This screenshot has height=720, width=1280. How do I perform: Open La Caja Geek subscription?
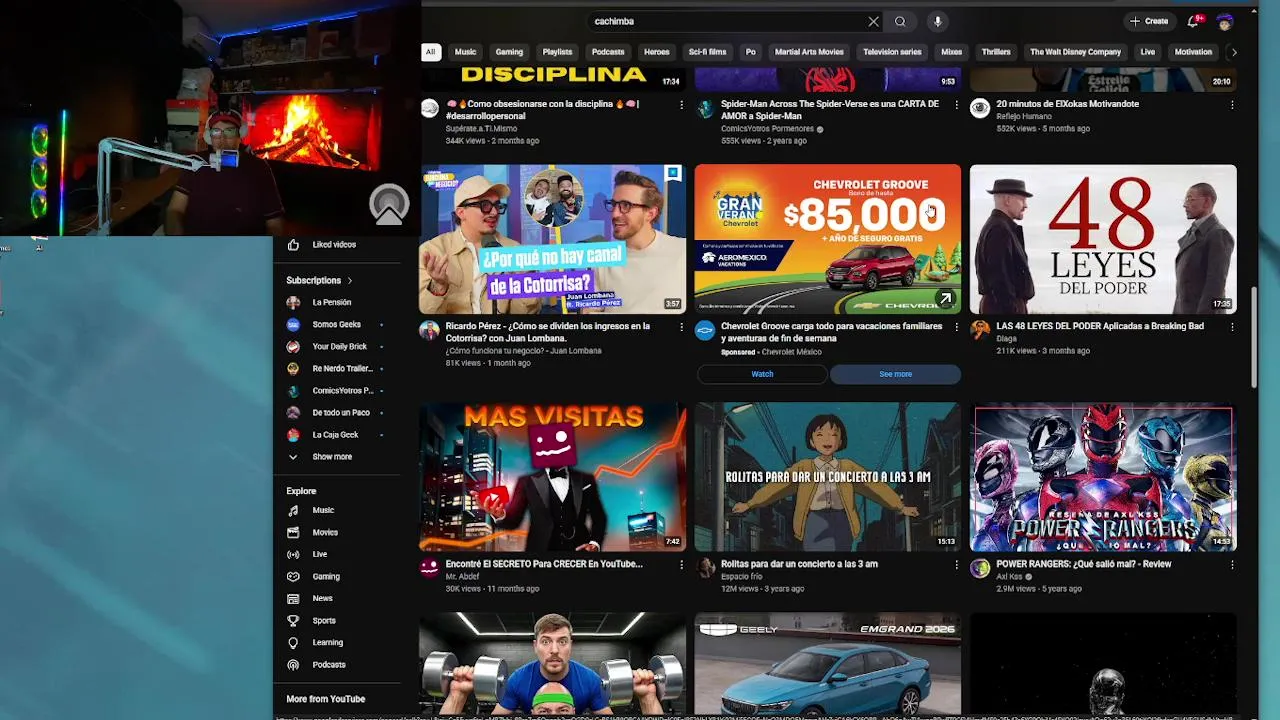(335, 435)
